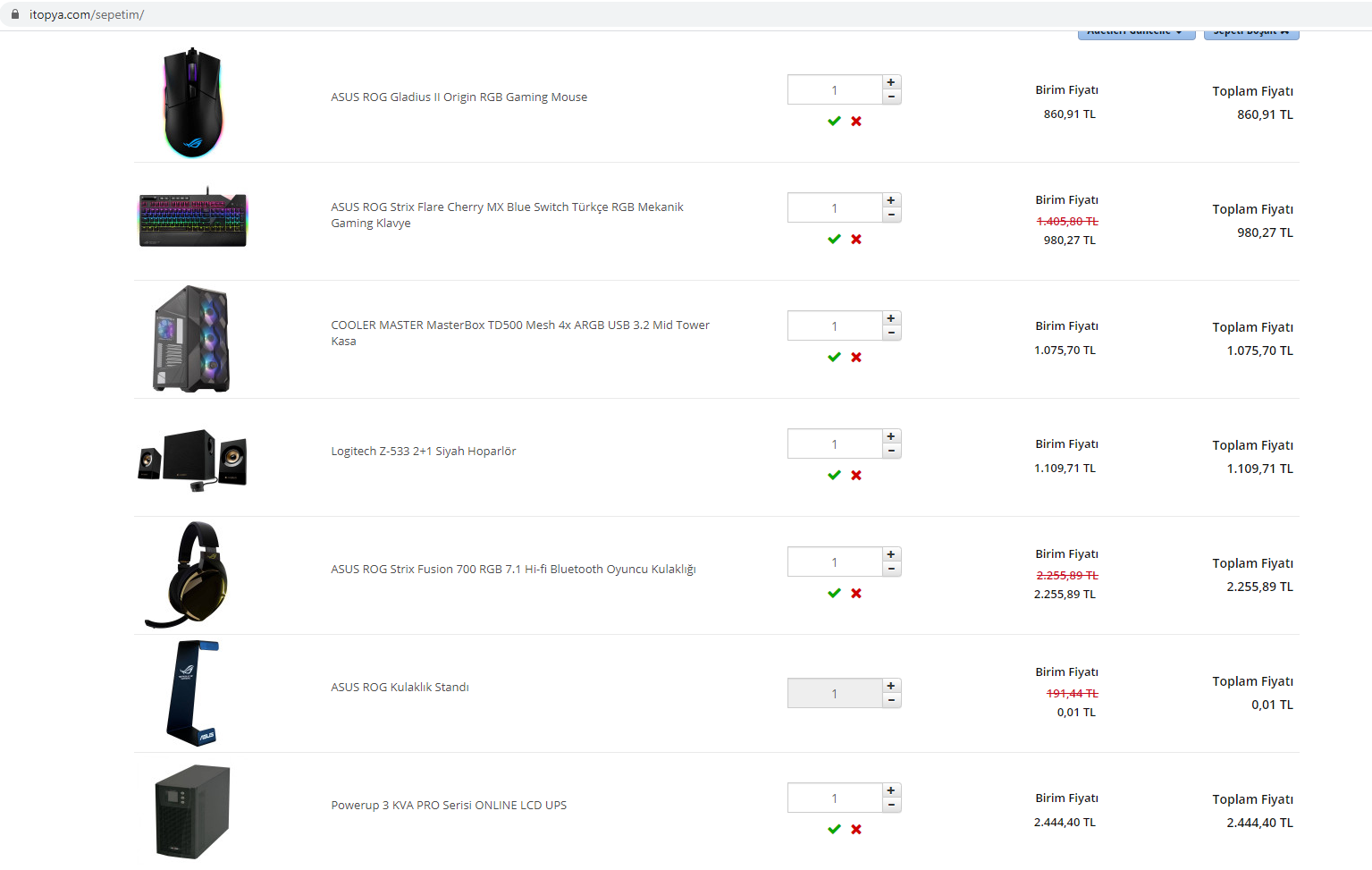Remove the Strix Fusion 700 headset via red X
Screen dimensions: 1372x870
tap(856, 594)
